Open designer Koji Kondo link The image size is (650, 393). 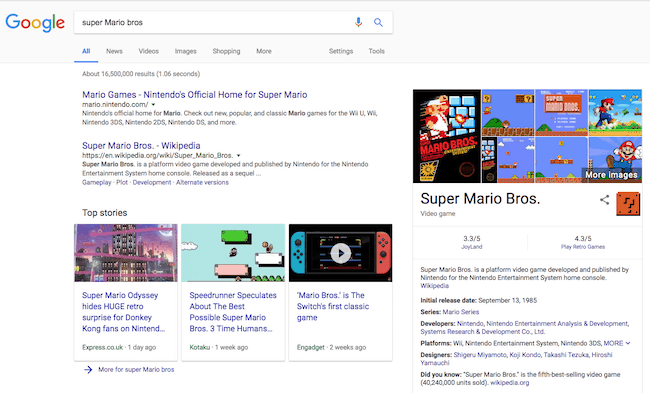click(x=525, y=355)
